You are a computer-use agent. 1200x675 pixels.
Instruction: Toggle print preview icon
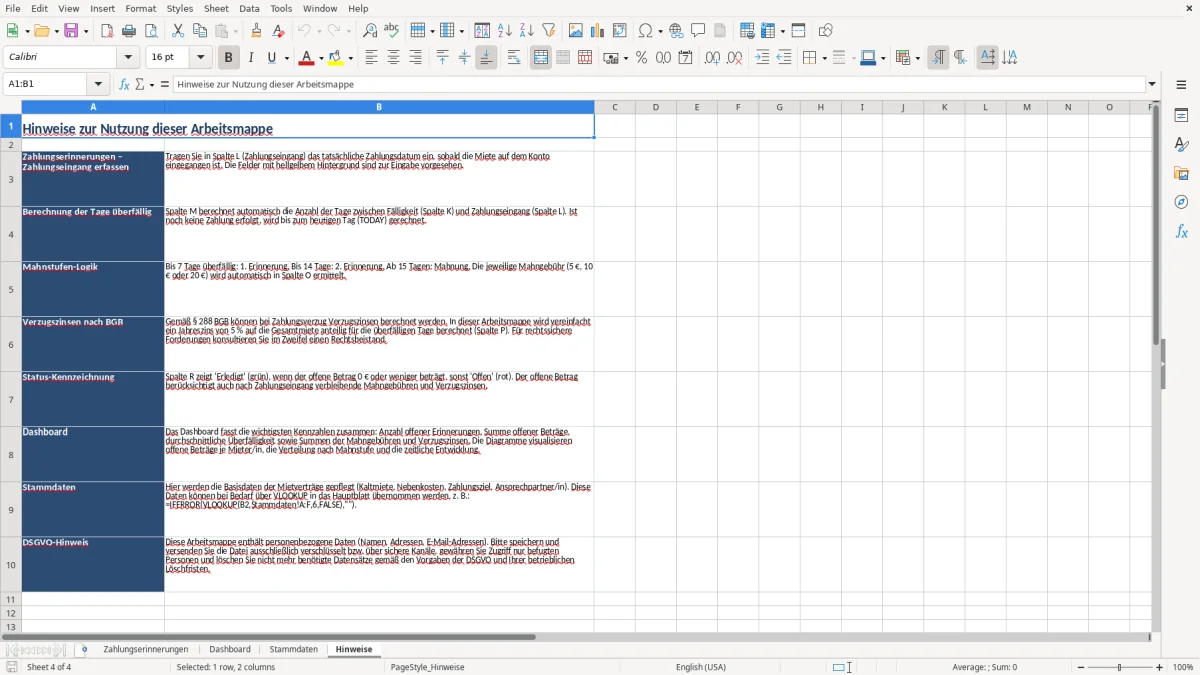[x=150, y=31]
